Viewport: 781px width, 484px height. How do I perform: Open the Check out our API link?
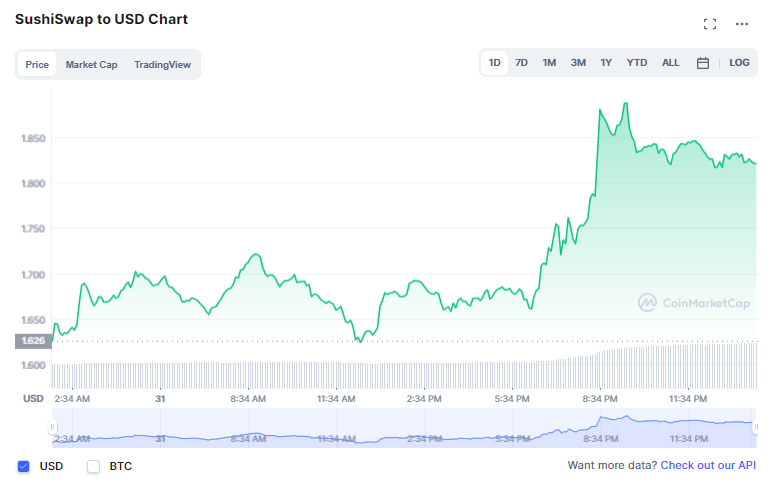pos(708,466)
